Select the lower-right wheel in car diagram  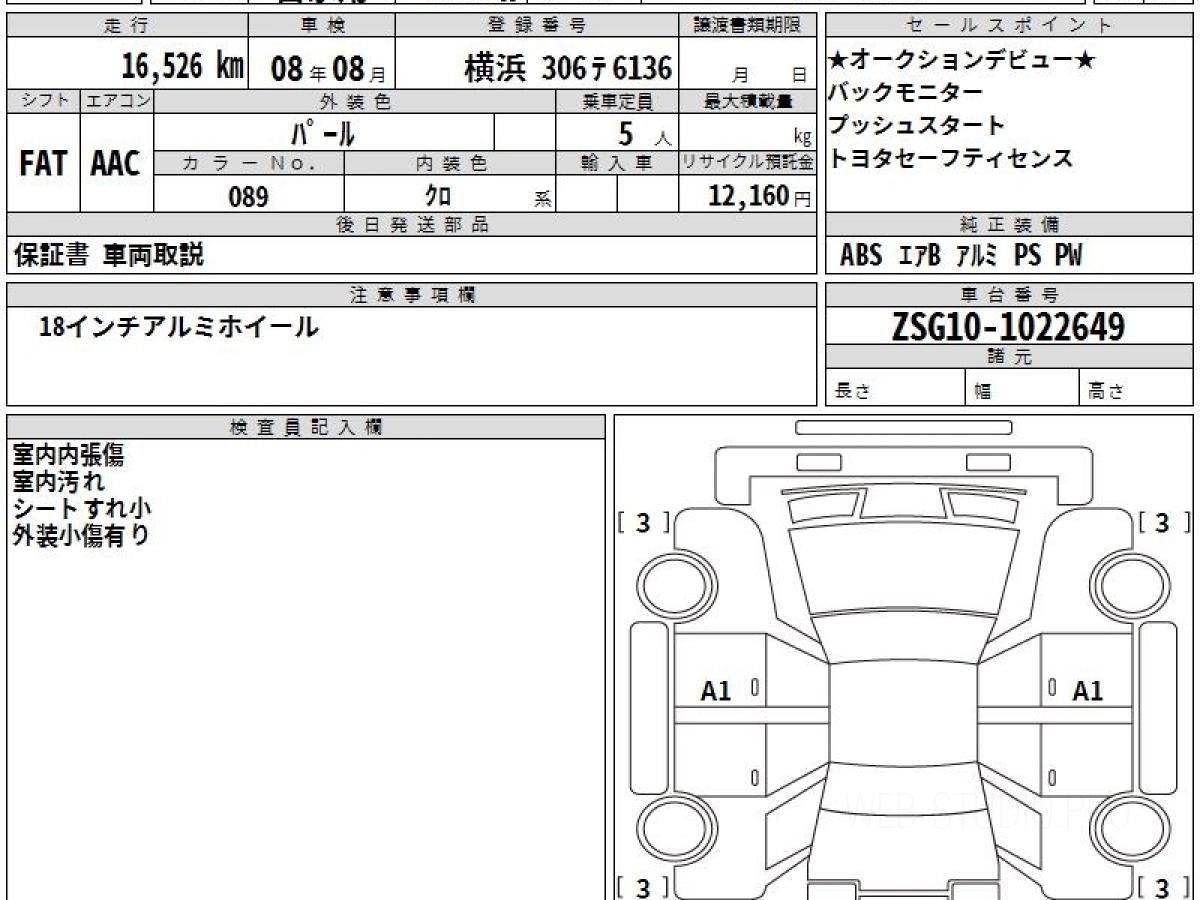[1122, 829]
